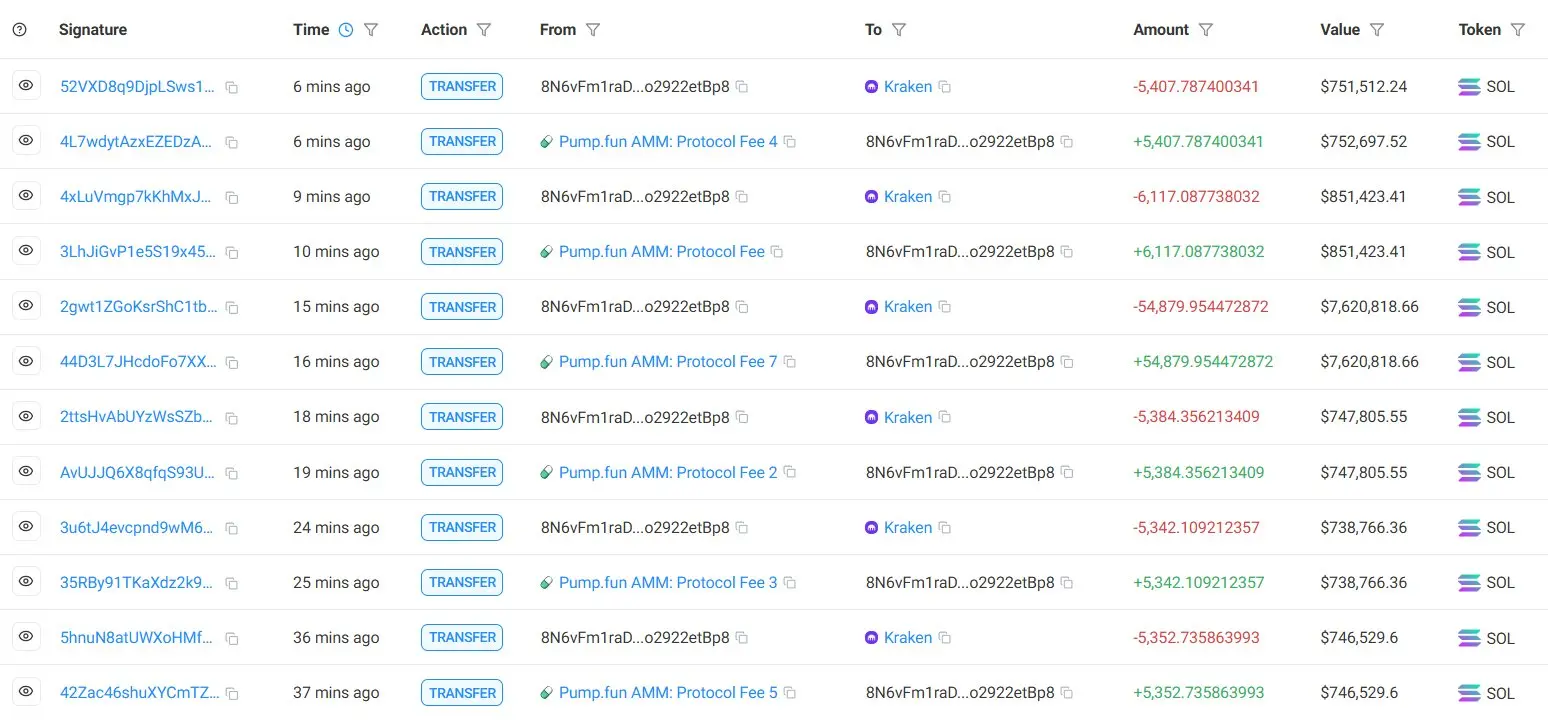
Task: Open the Action column filter
Action: [x=484, y=30]
